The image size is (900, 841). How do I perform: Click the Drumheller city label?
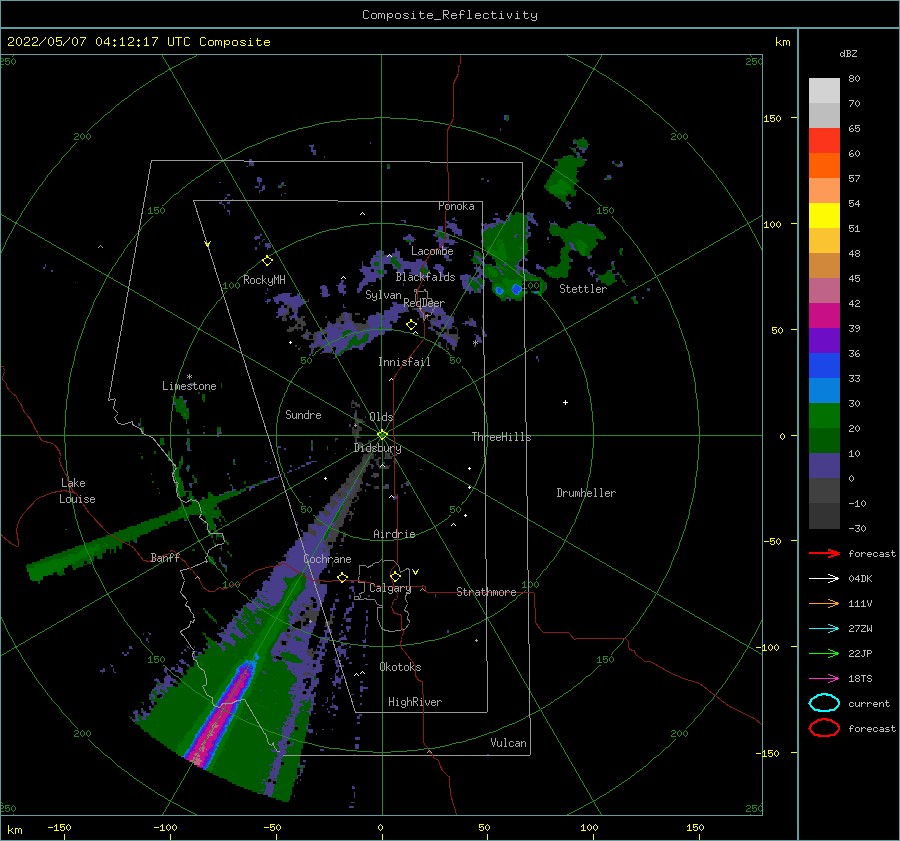pyautogui.click(x=586, y=493)
